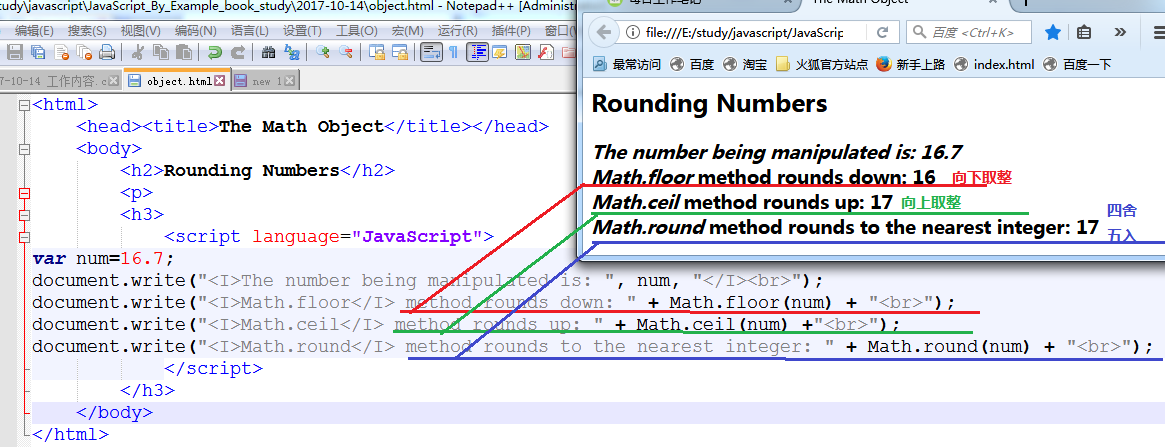Open the 视图(V) menu

(x=140, y=30)
